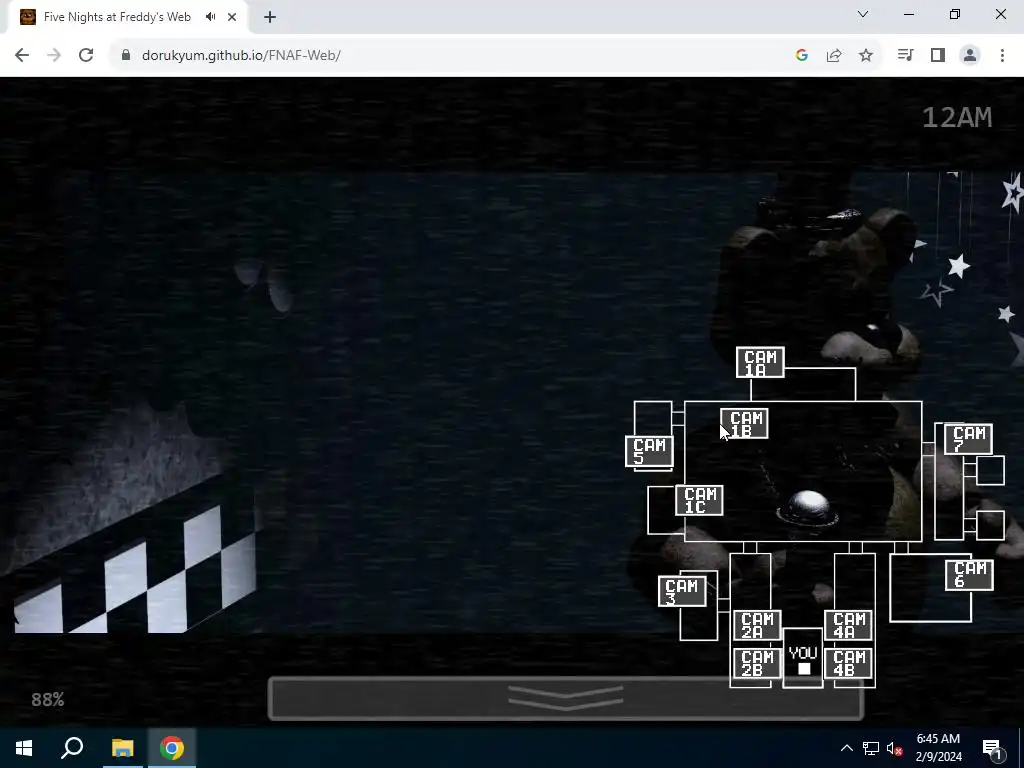1024x768 pixels.
Task: Select CAM 6 on camera map
Action: [x=970, y=575]
